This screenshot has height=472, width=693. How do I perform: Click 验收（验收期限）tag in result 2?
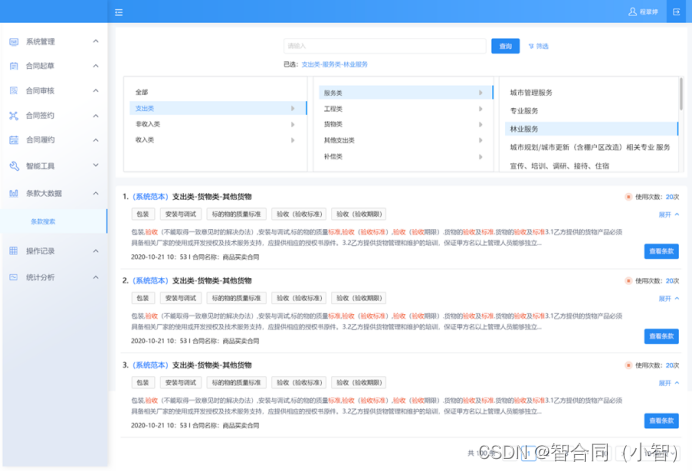point(359,298)
